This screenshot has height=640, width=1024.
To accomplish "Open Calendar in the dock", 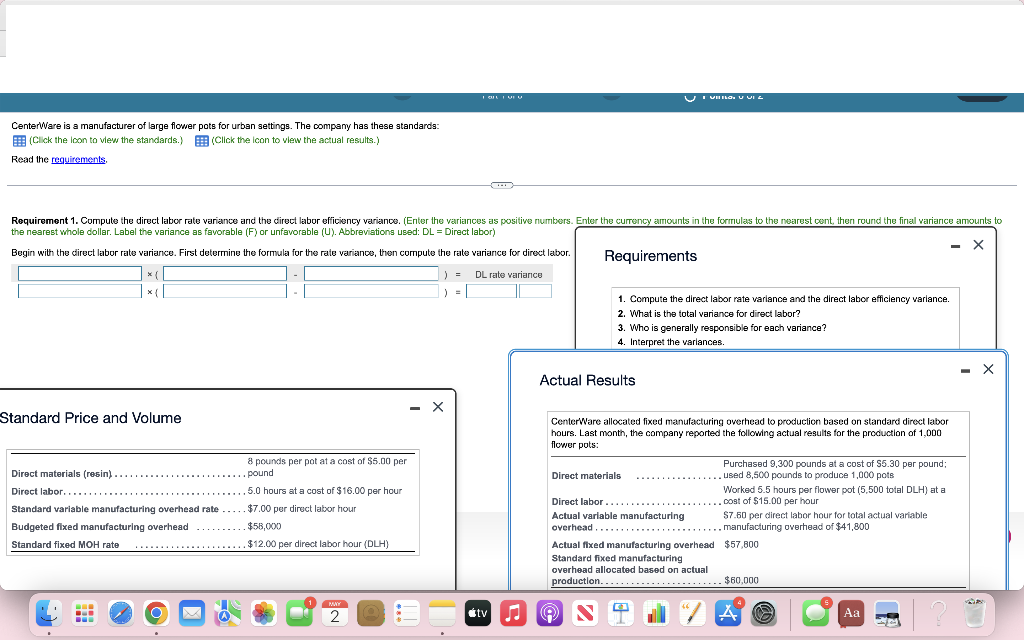I will click(x=335, y=613).
